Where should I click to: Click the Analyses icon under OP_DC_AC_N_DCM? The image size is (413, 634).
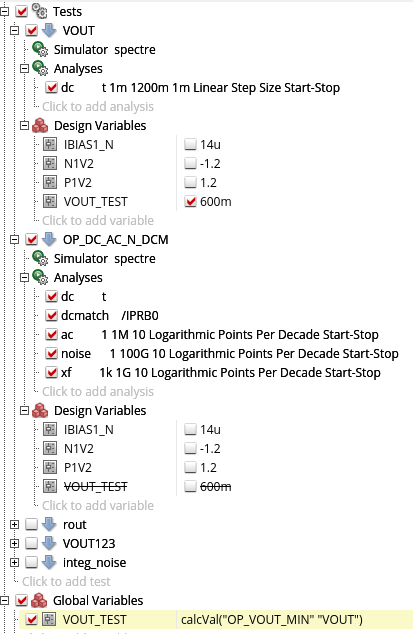tap(40, 277)
